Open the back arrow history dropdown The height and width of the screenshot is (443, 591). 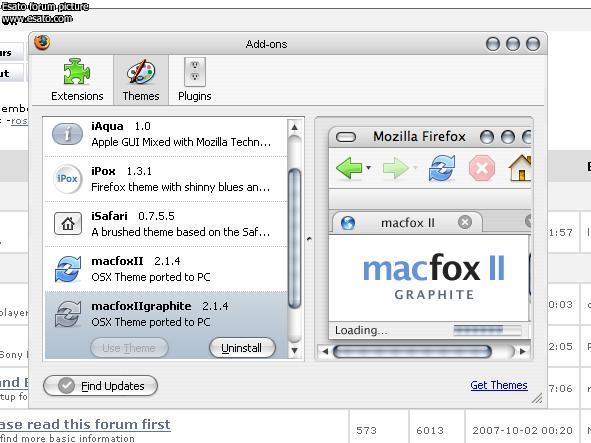tap(369, 168)
